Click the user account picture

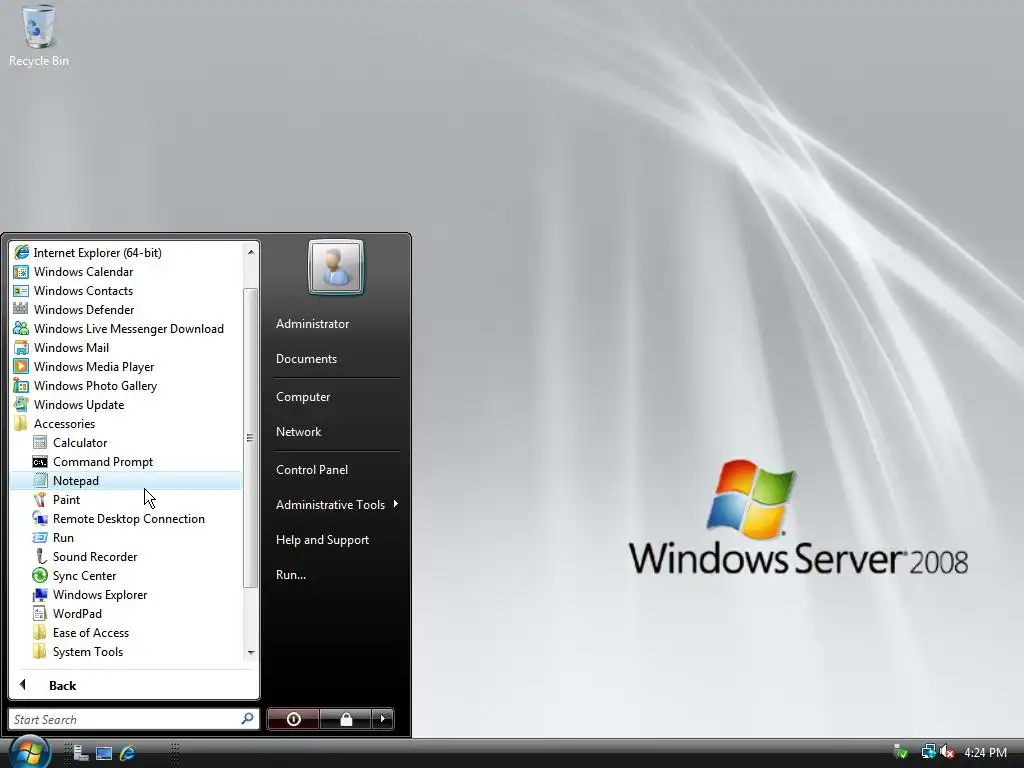336,268
